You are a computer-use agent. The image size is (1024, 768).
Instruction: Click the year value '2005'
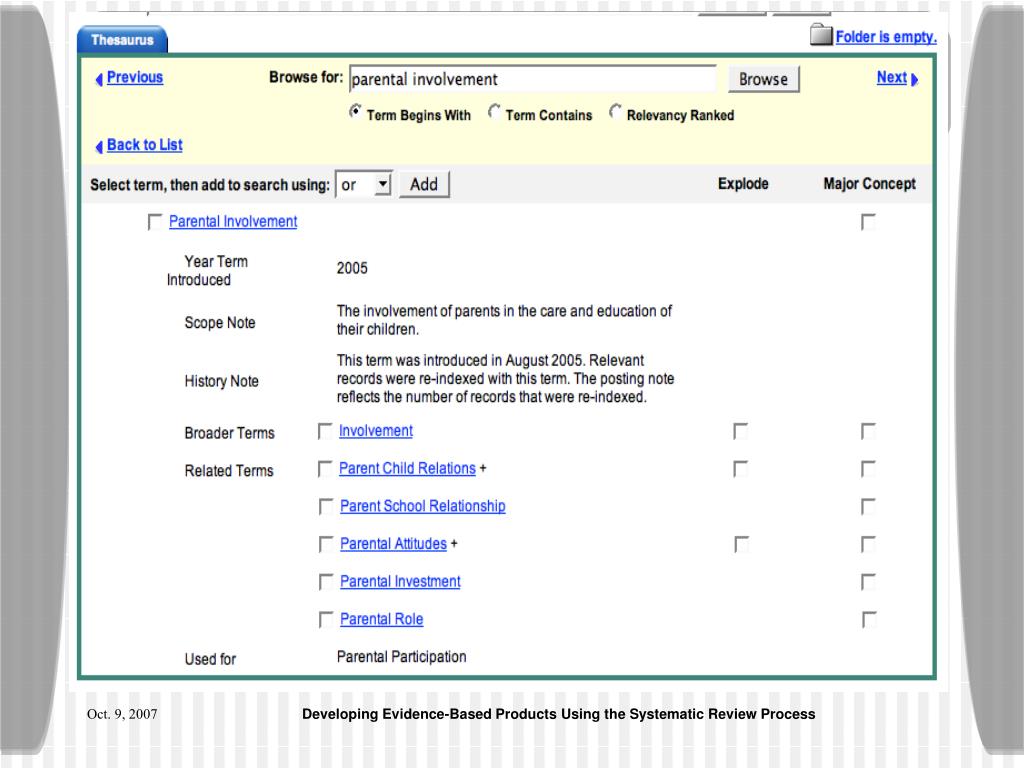click(352, 268)
